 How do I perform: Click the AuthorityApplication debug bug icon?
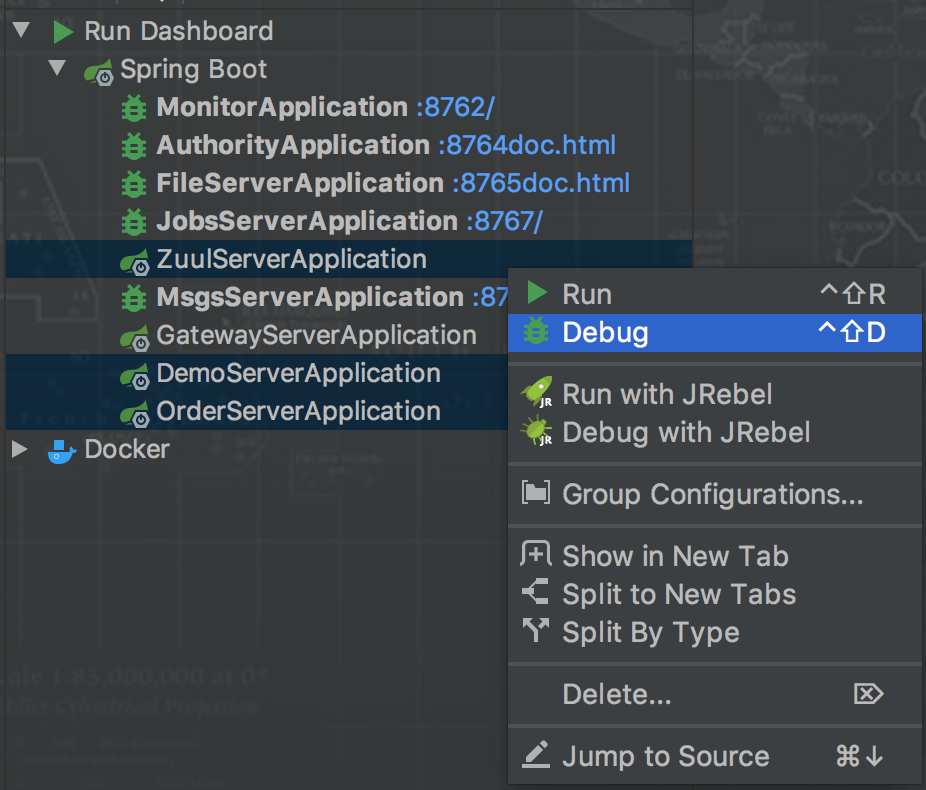tap(134, 146)
